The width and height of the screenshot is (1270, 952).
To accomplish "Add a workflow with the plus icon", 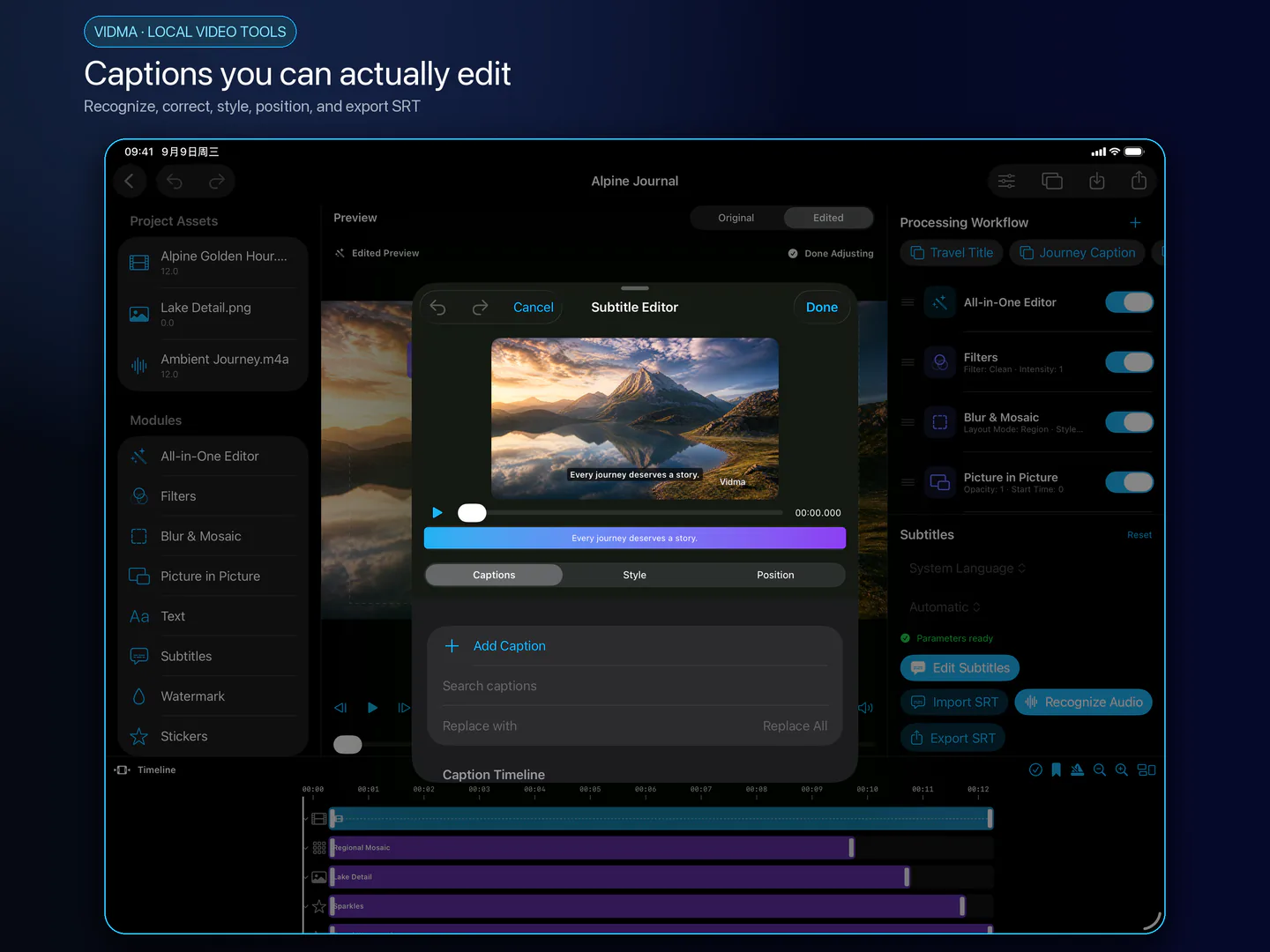I will (1135, 223).
